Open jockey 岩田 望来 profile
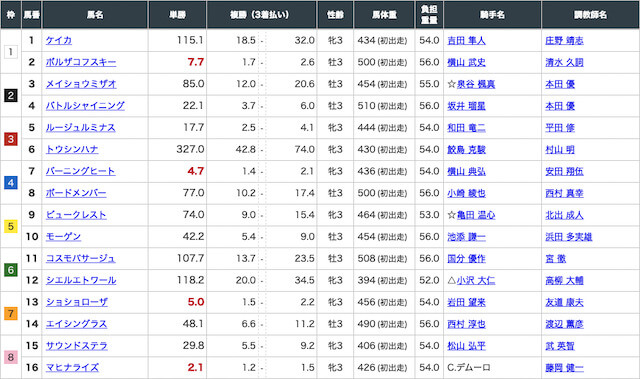The width and height of the screenshot is (640, 379). pyautogui.click(x=467, y=302)
